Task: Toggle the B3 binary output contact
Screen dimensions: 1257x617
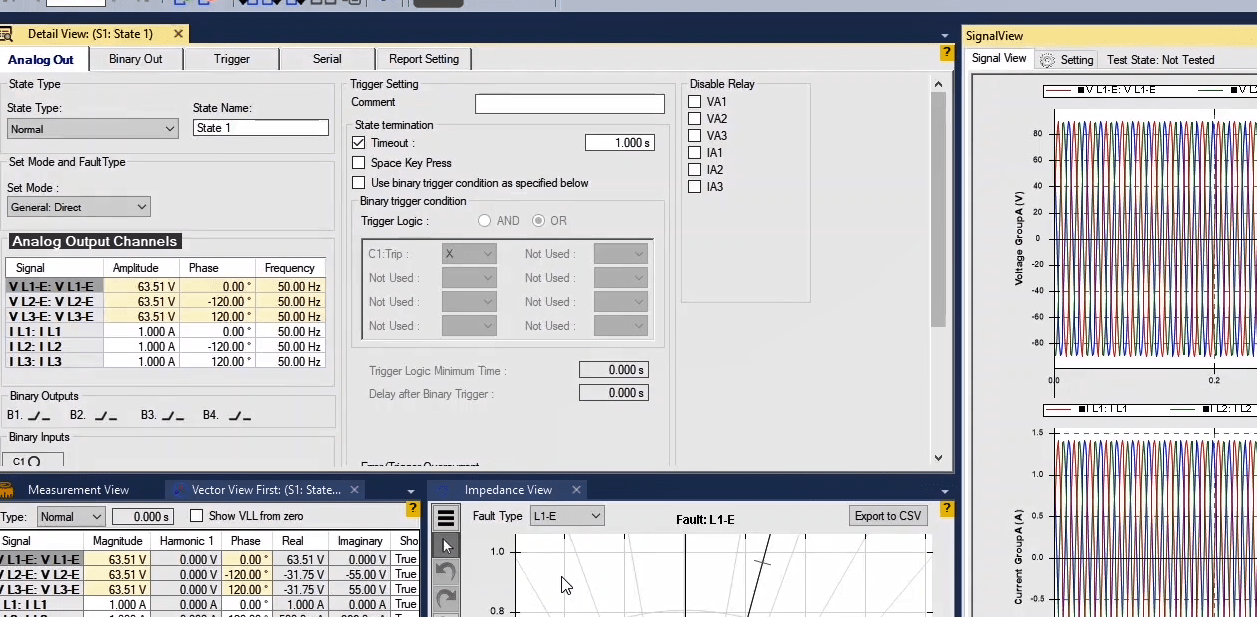Action: pos(173,415)
